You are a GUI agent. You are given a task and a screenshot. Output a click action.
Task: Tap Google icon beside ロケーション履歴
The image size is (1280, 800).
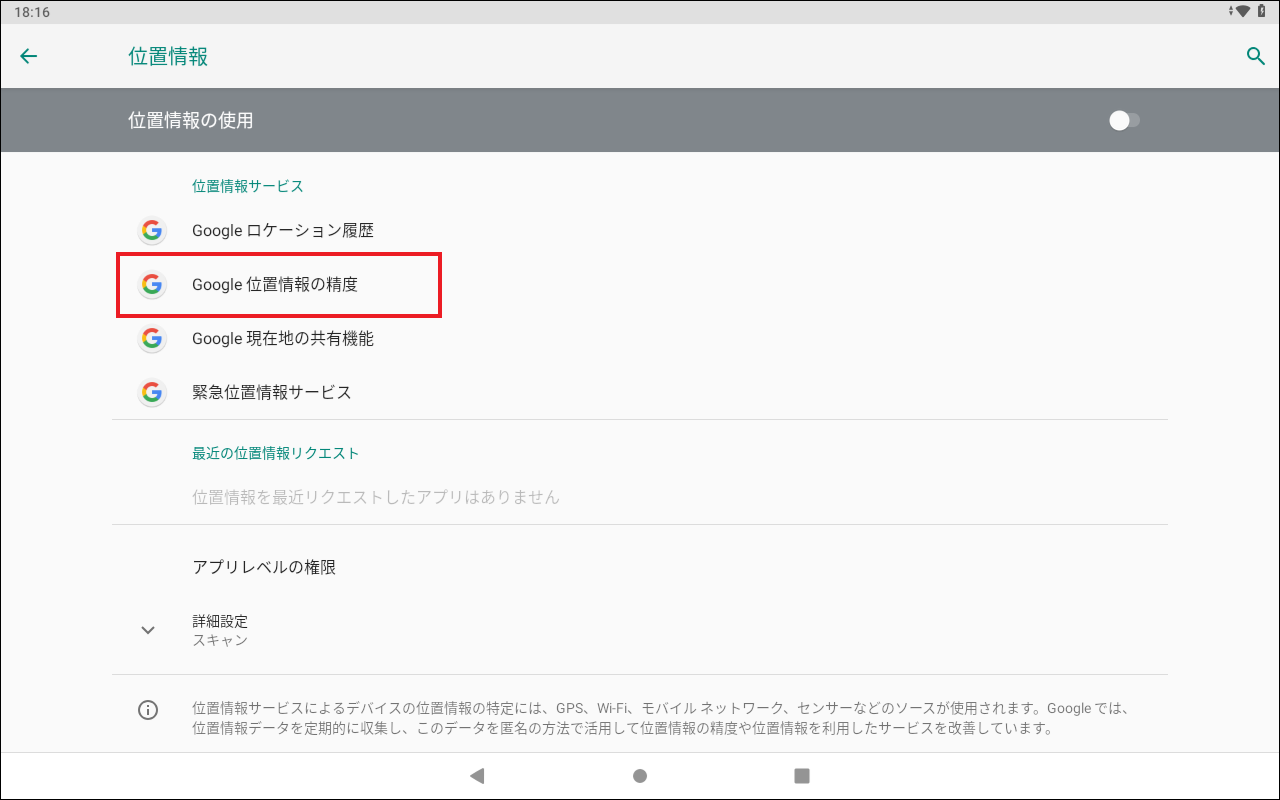(151, 231)
